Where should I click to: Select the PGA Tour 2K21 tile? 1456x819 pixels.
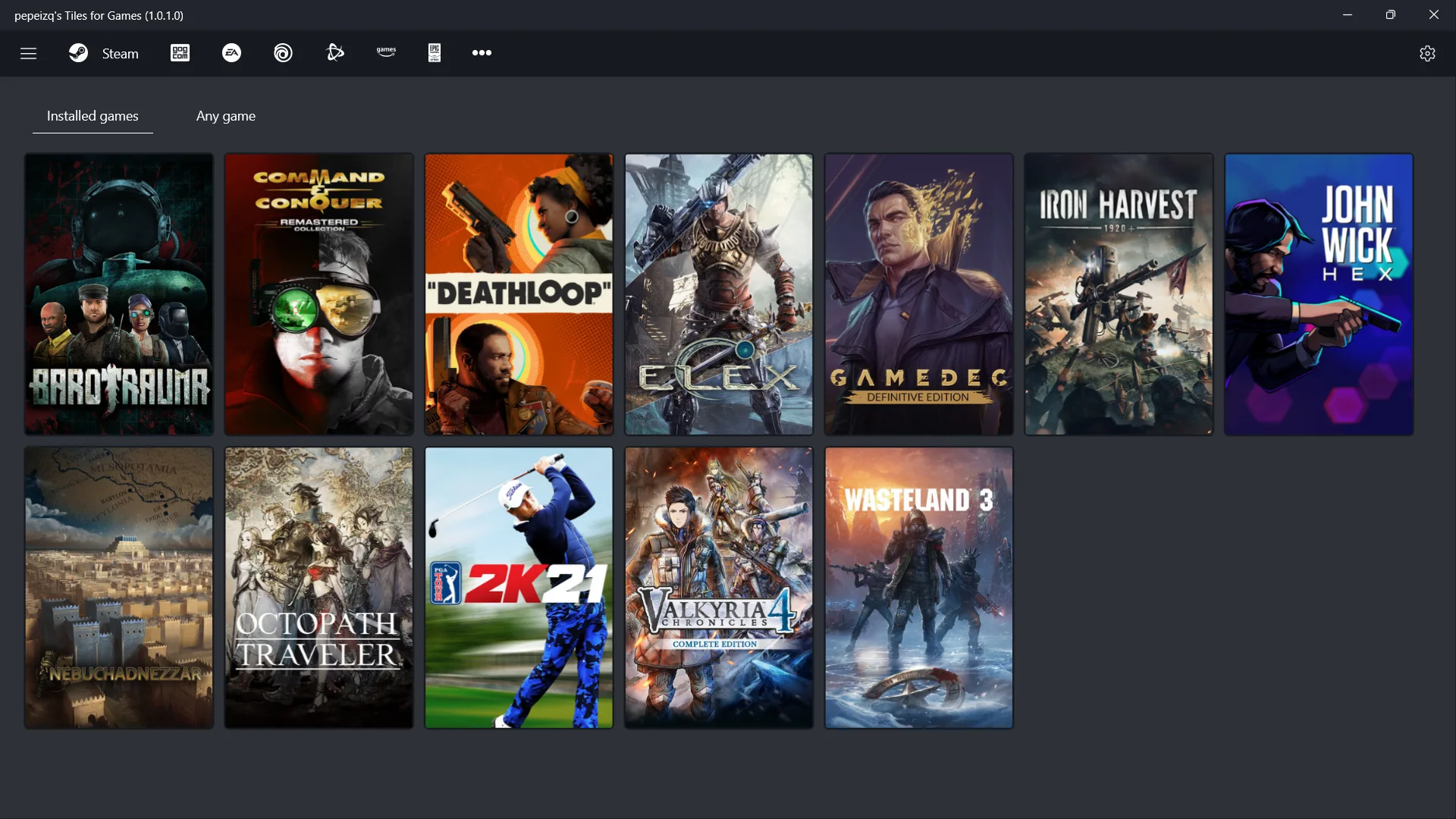(x=519, y=588)
